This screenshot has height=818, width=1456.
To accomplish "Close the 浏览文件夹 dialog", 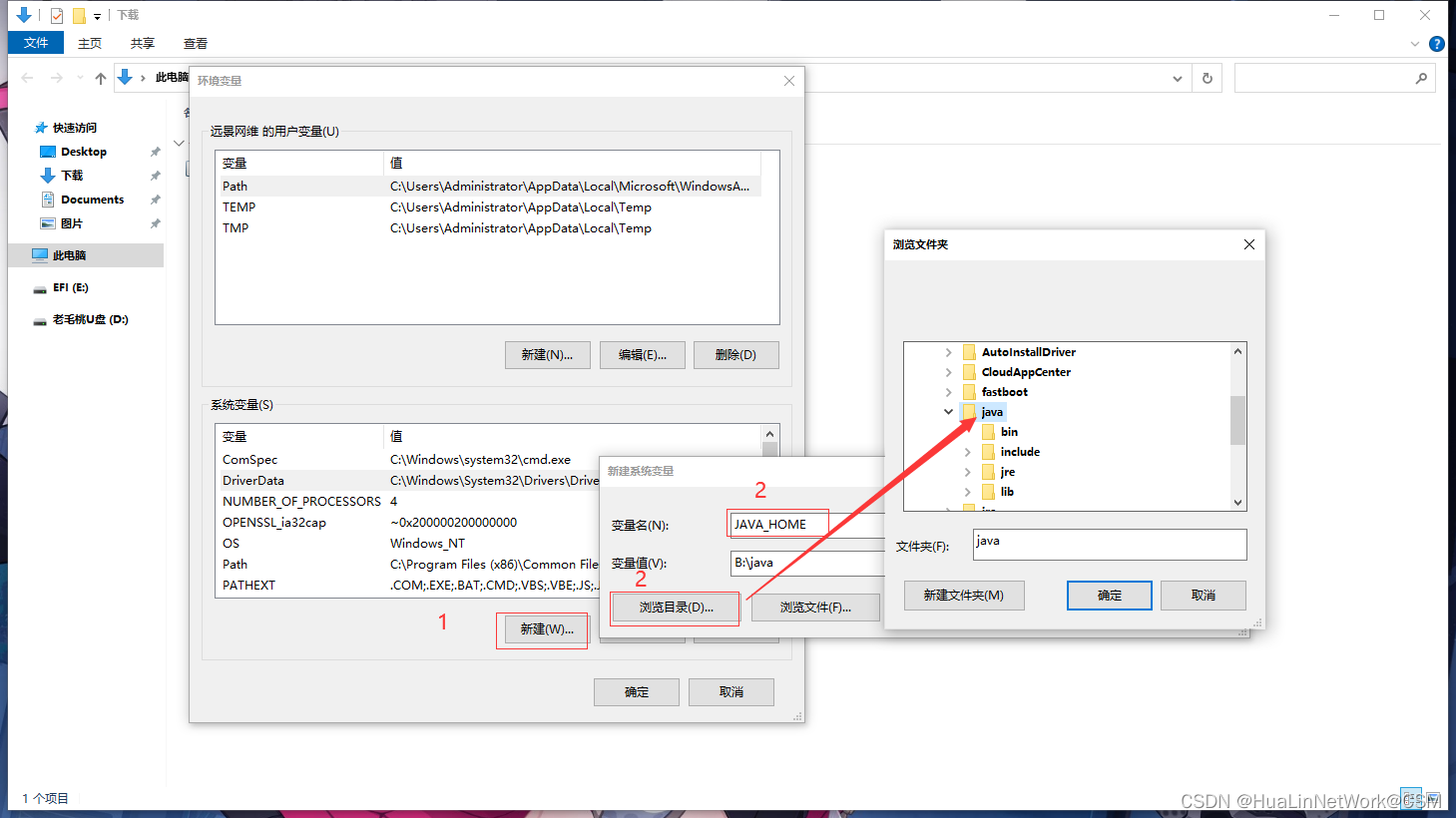I will tap(1248, 244).
